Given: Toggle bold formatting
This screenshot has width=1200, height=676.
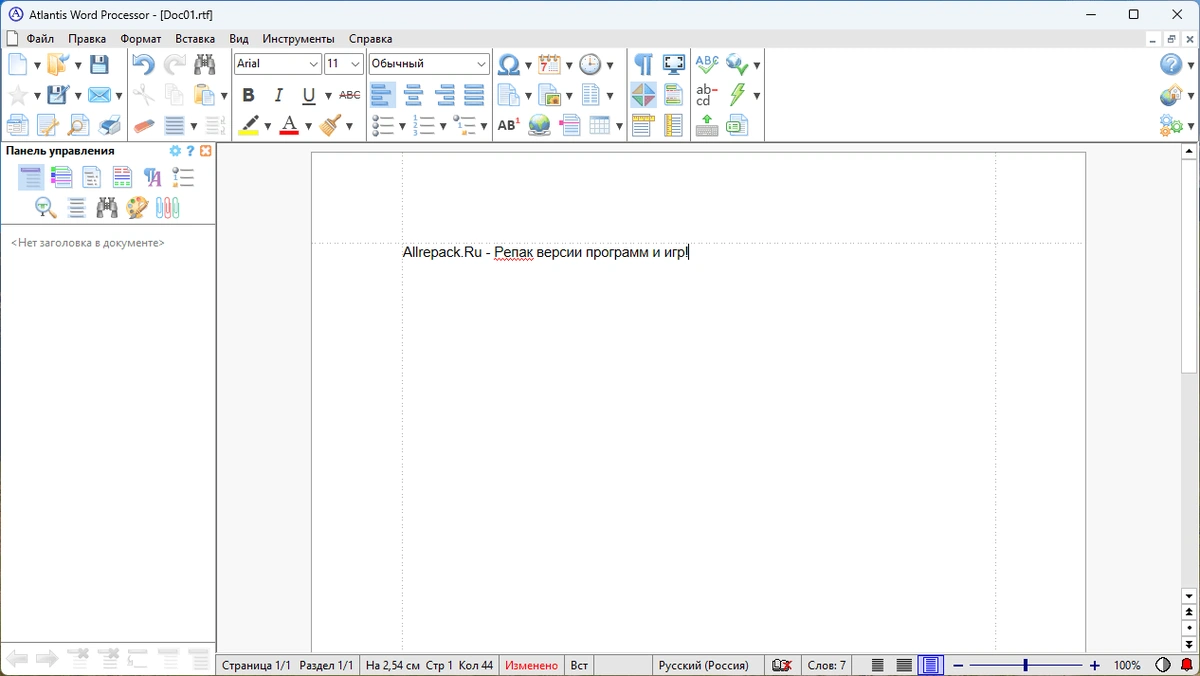Looking at the screenshot, I should (248, 95).
